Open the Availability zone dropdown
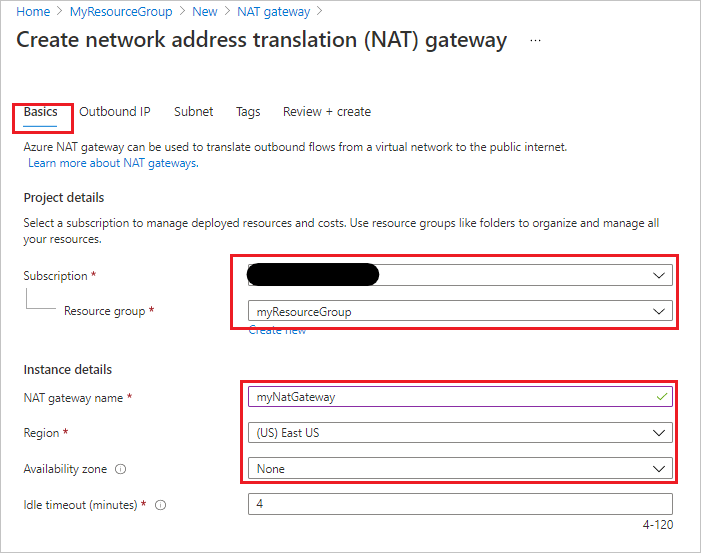This screenshot has height=553, width=701. 658,469
